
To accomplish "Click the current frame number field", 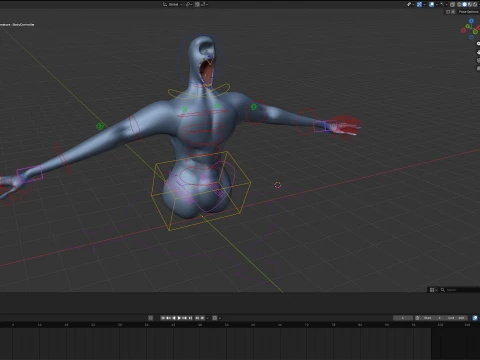I will [x=403, y=318].
